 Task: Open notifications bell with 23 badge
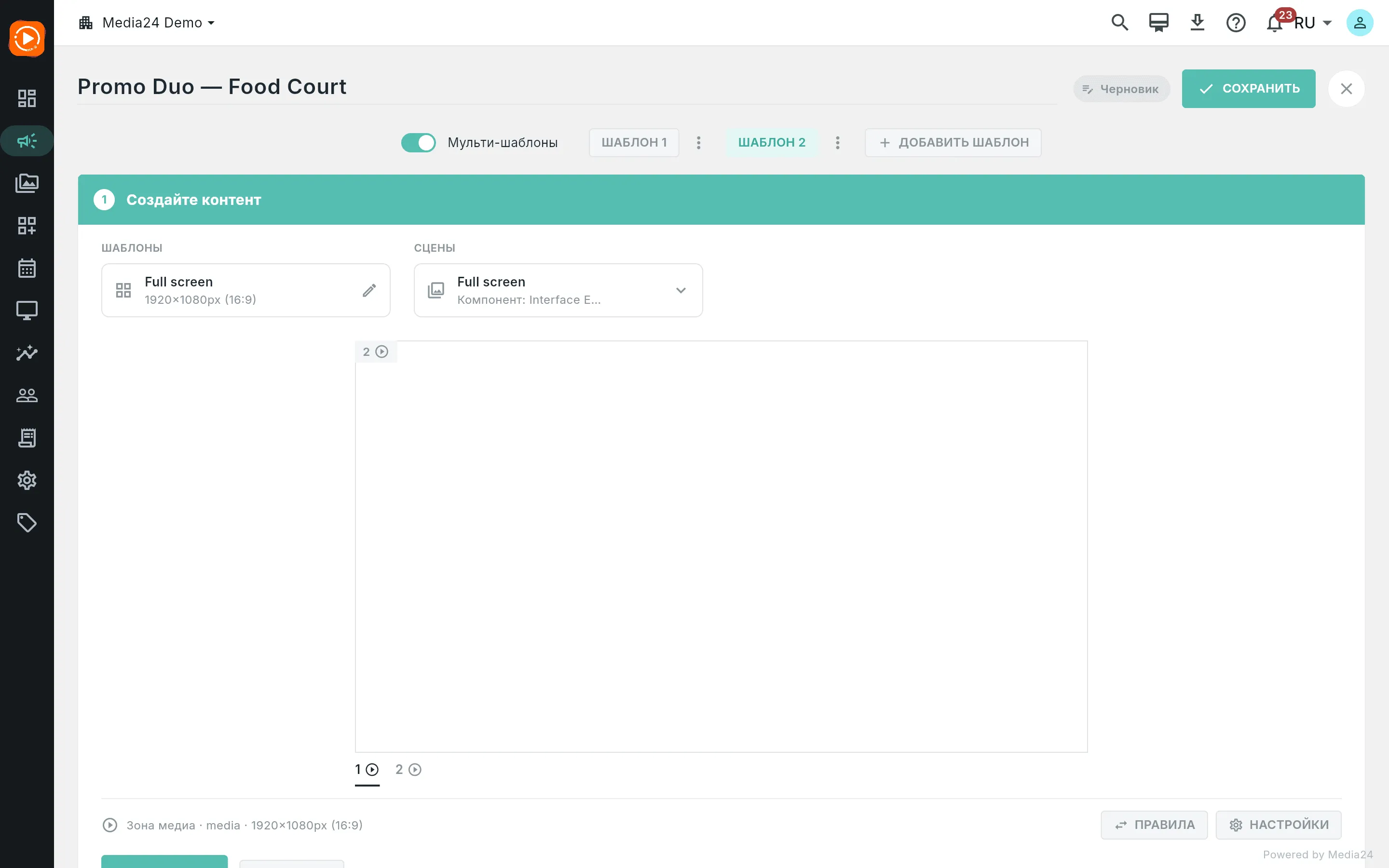(x=1275, y=23)
